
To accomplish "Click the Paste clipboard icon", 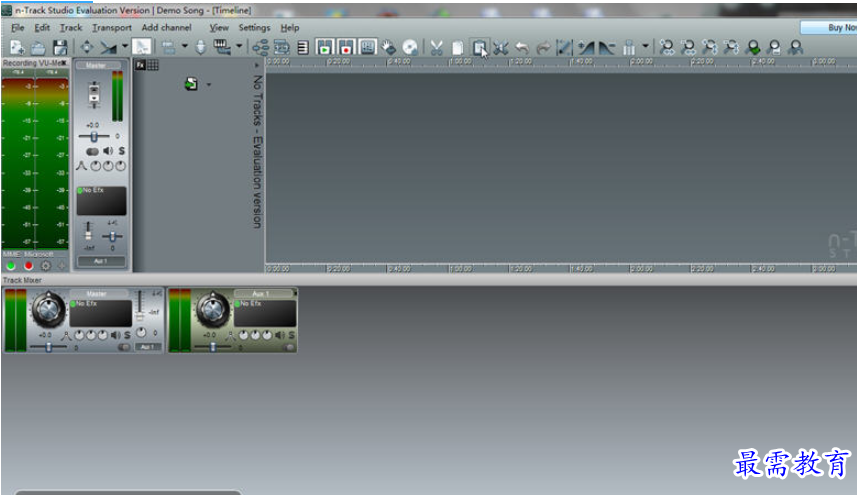I will (479, 48).
